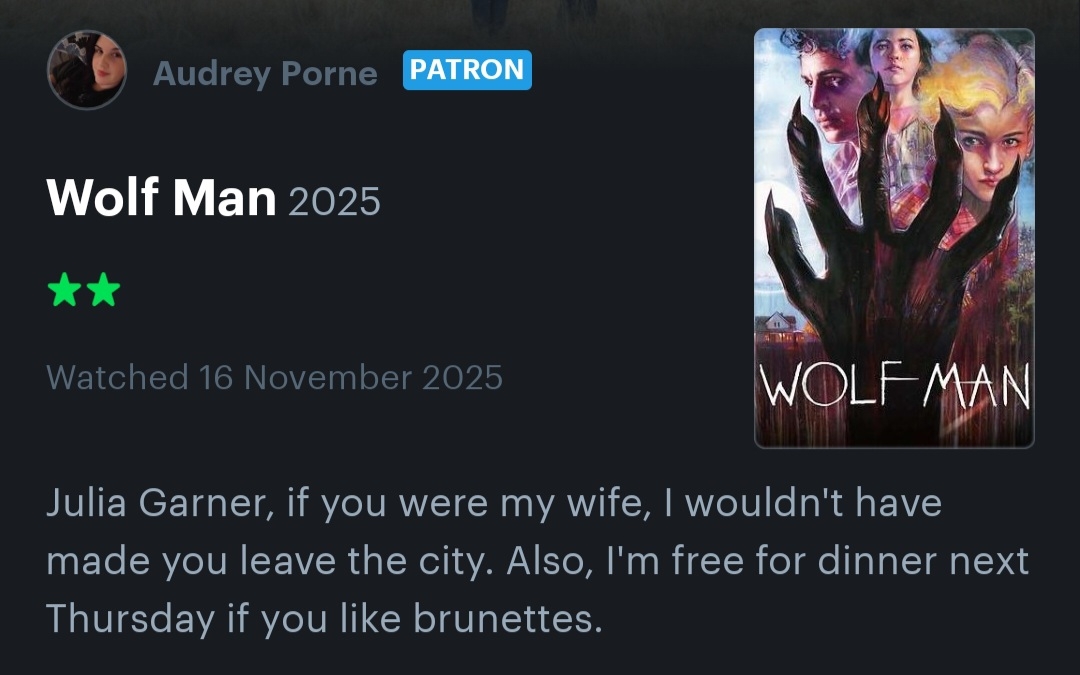
Task: Open the Wolf Man poster thumbnail
Action: click(894, 238)
